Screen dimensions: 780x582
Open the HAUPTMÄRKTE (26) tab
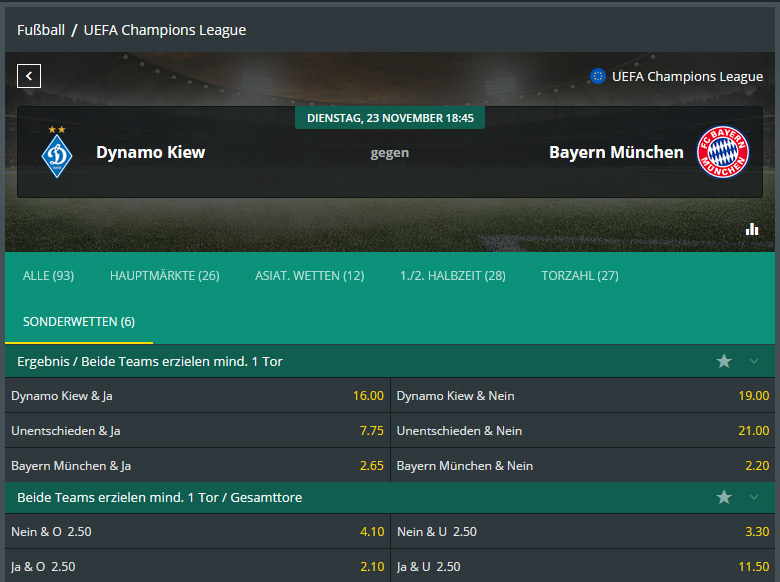pos(165,276)
